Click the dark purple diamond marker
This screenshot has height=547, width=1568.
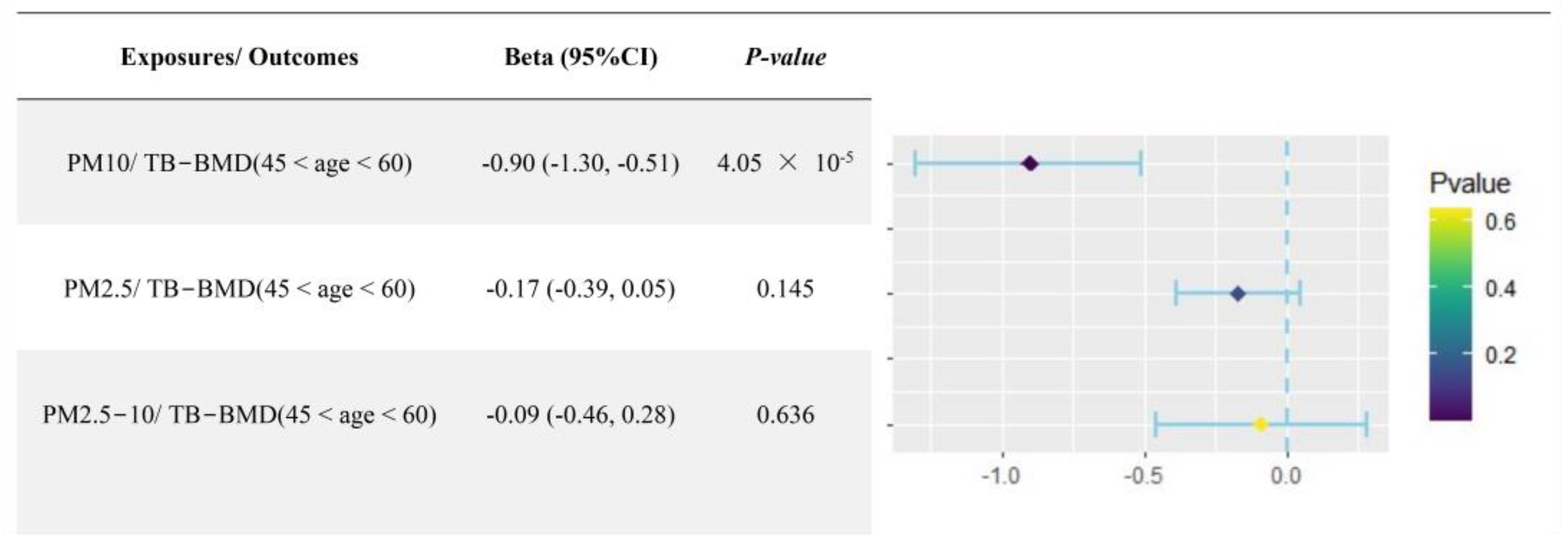(x=1029, y=163)
